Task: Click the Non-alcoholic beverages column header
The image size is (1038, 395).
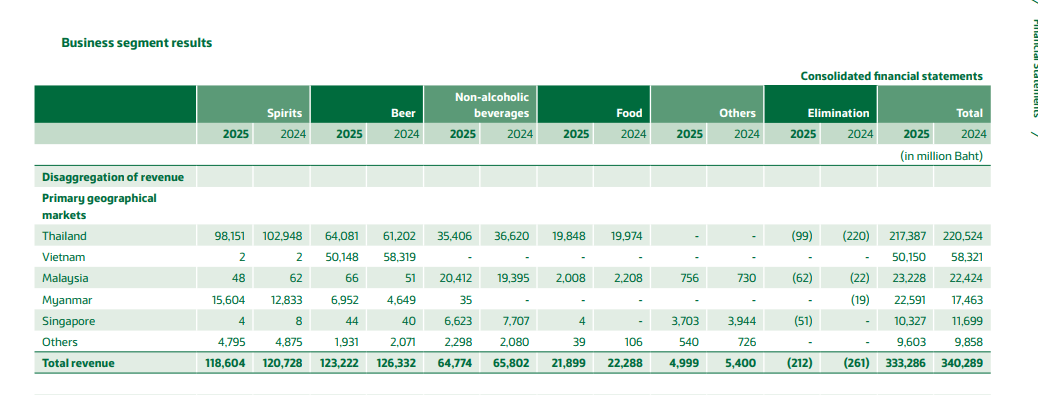Action: 501,105
